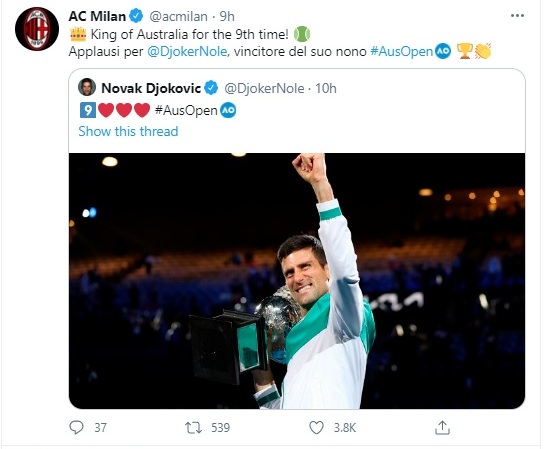Screen dimensions: 545x449
Task: Click the retweet arrows icon
Action: click(x=193, y=427)
